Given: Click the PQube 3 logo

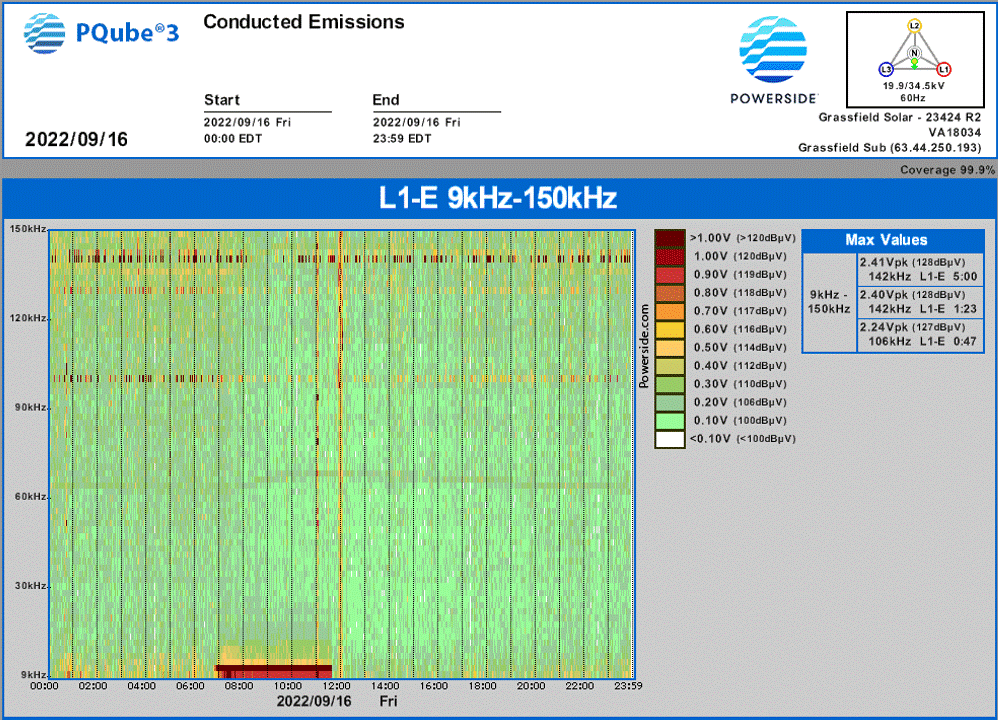Looking at the screenshot, I should tap(101, 33).
